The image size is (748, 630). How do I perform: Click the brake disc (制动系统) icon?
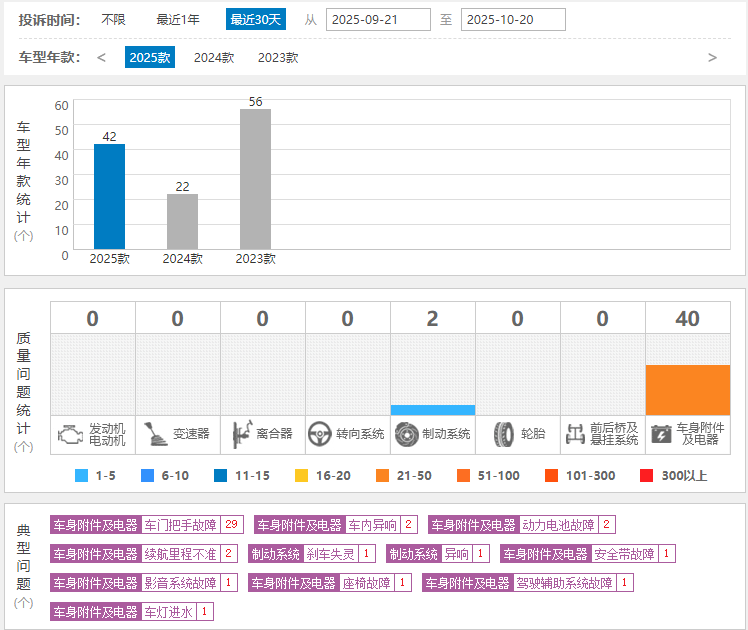tap(406, 434)
